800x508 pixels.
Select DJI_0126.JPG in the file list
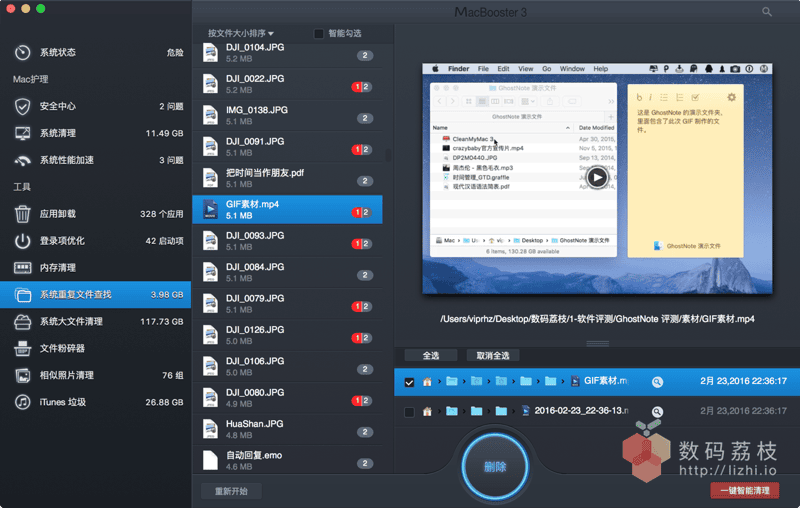pyautogui.click(x=287, y=335)
